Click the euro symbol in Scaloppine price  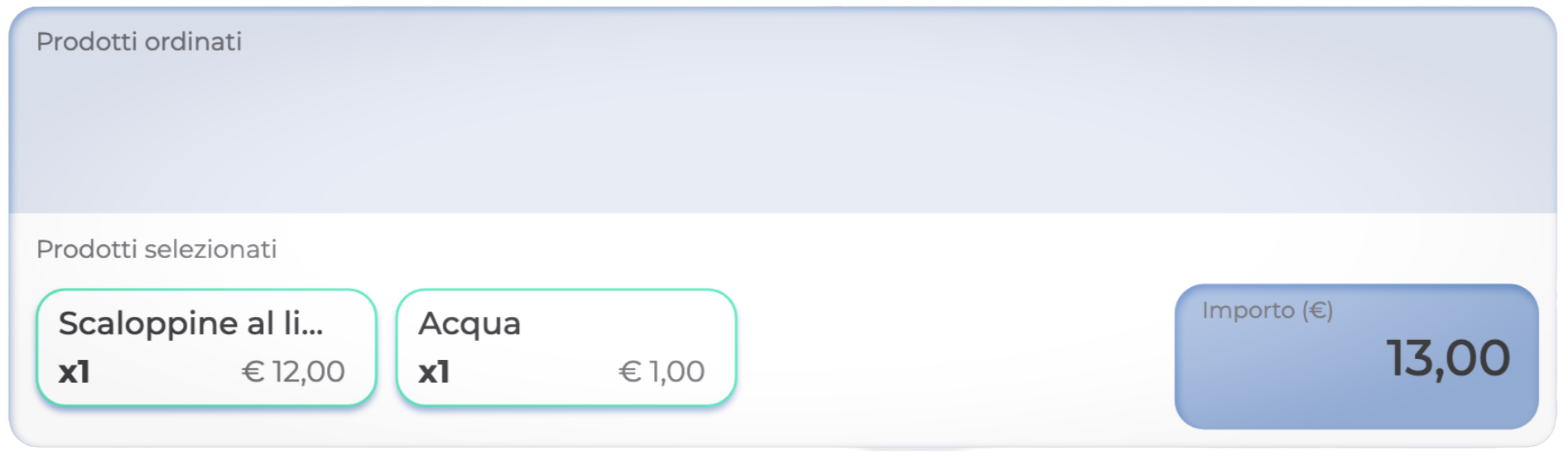point(253,372)
